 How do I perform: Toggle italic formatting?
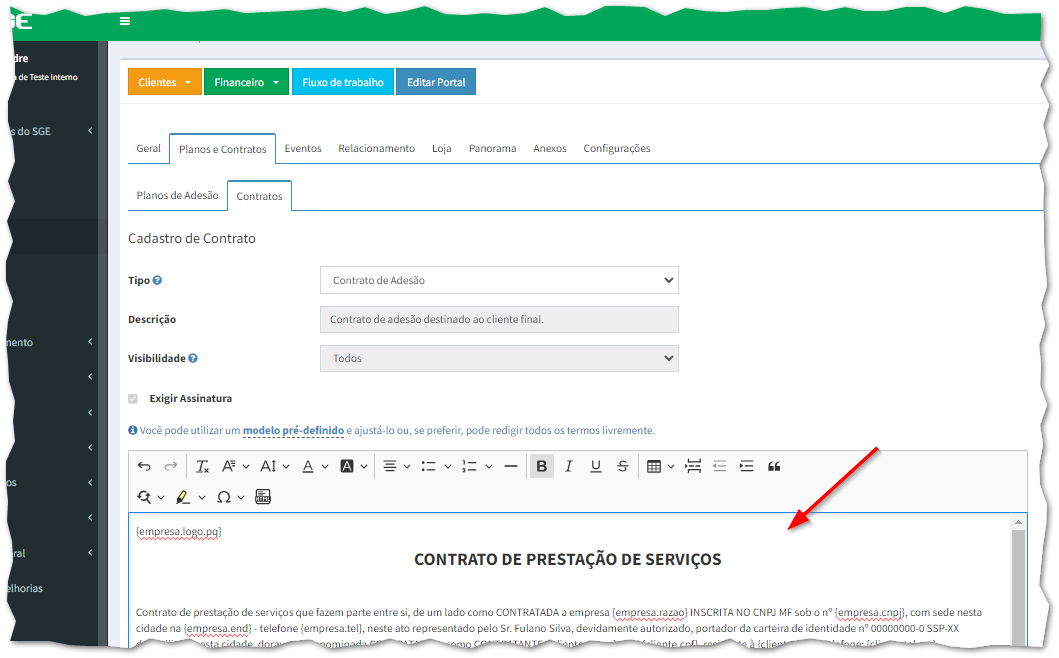pyautogui.click(x=569, y=466)
